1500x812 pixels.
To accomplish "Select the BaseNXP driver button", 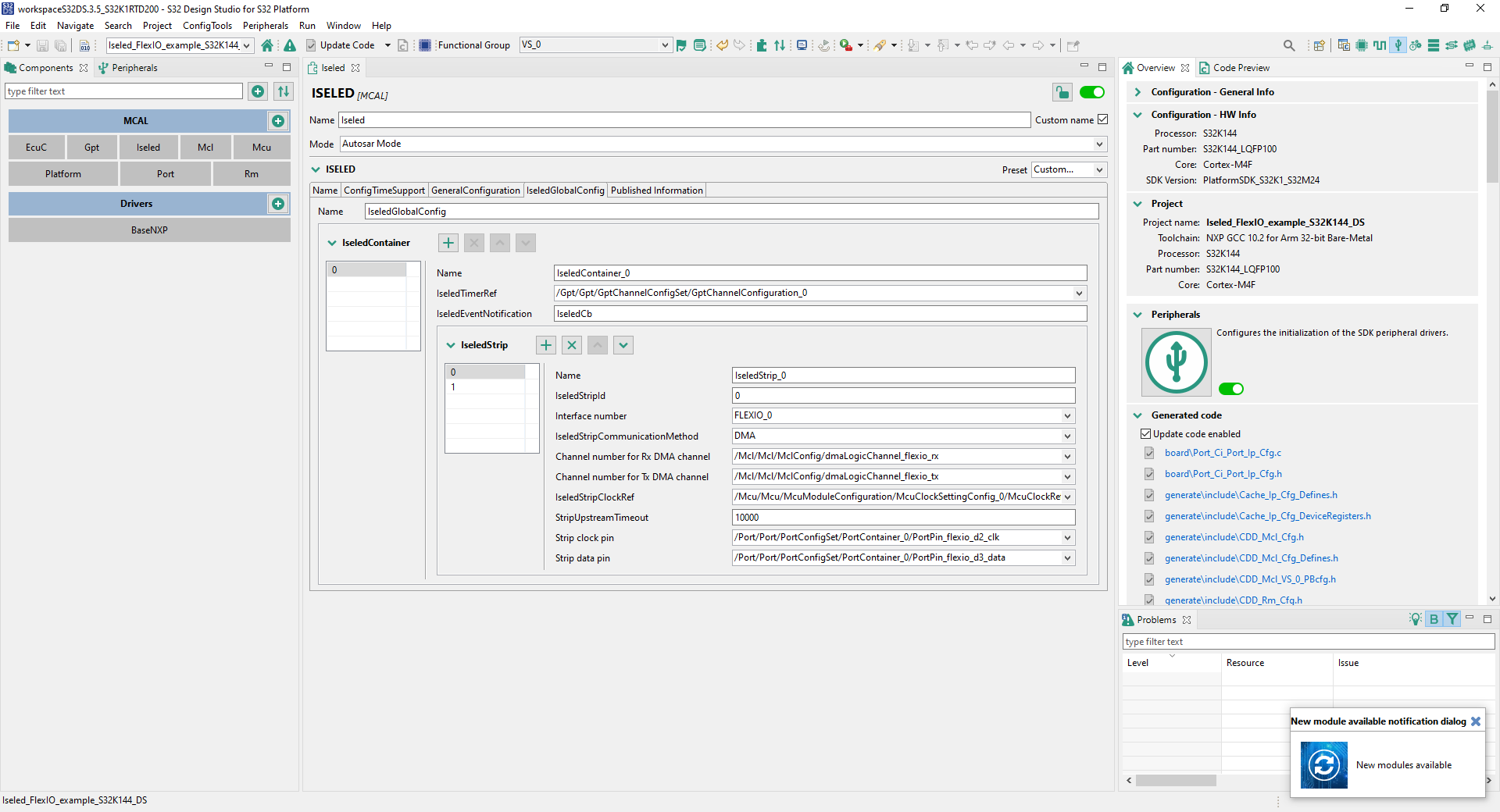I will [149, 230].
